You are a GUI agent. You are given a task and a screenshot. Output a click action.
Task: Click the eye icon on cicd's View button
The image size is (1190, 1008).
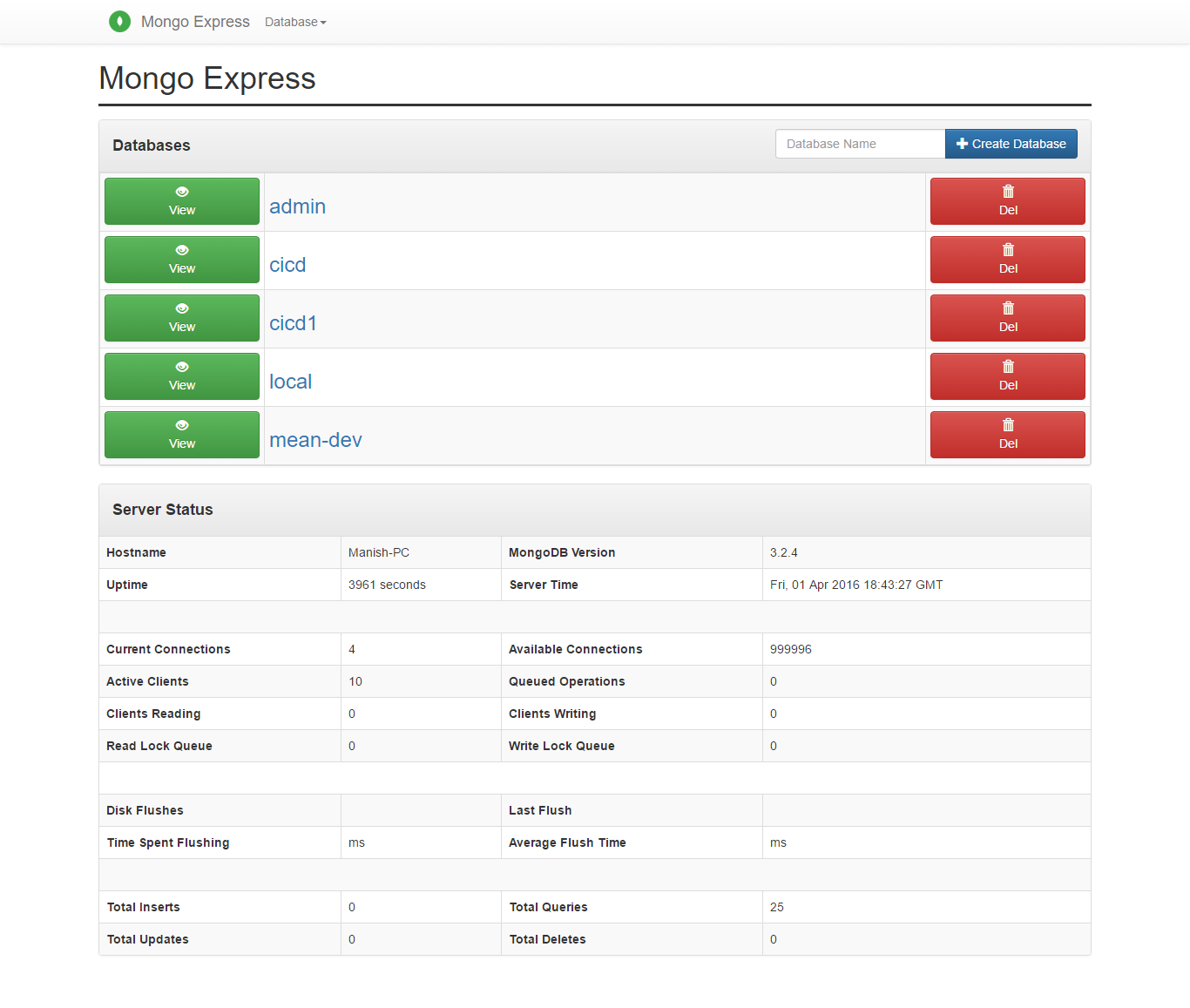pos(181,250)
